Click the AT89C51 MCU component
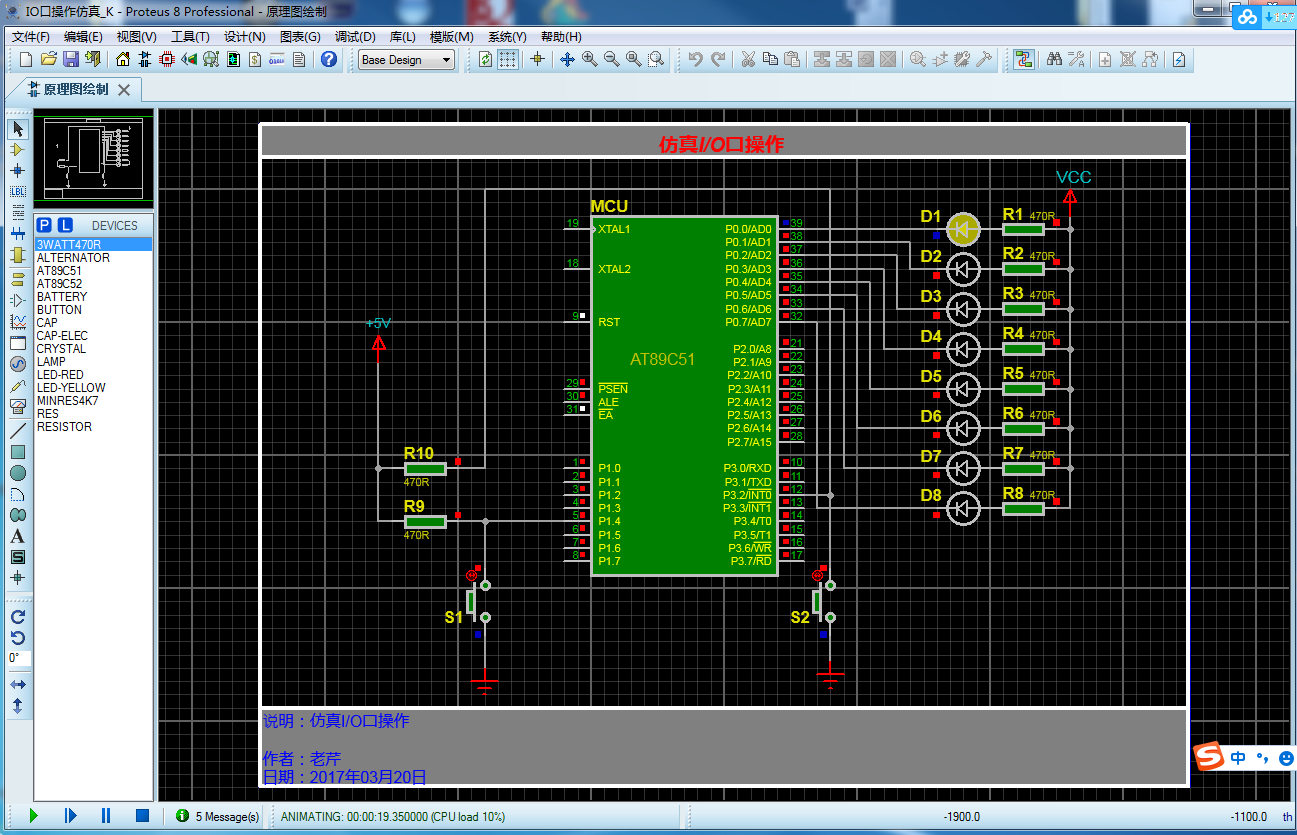Screen dimensions: 1297x835 pos(683,395)
